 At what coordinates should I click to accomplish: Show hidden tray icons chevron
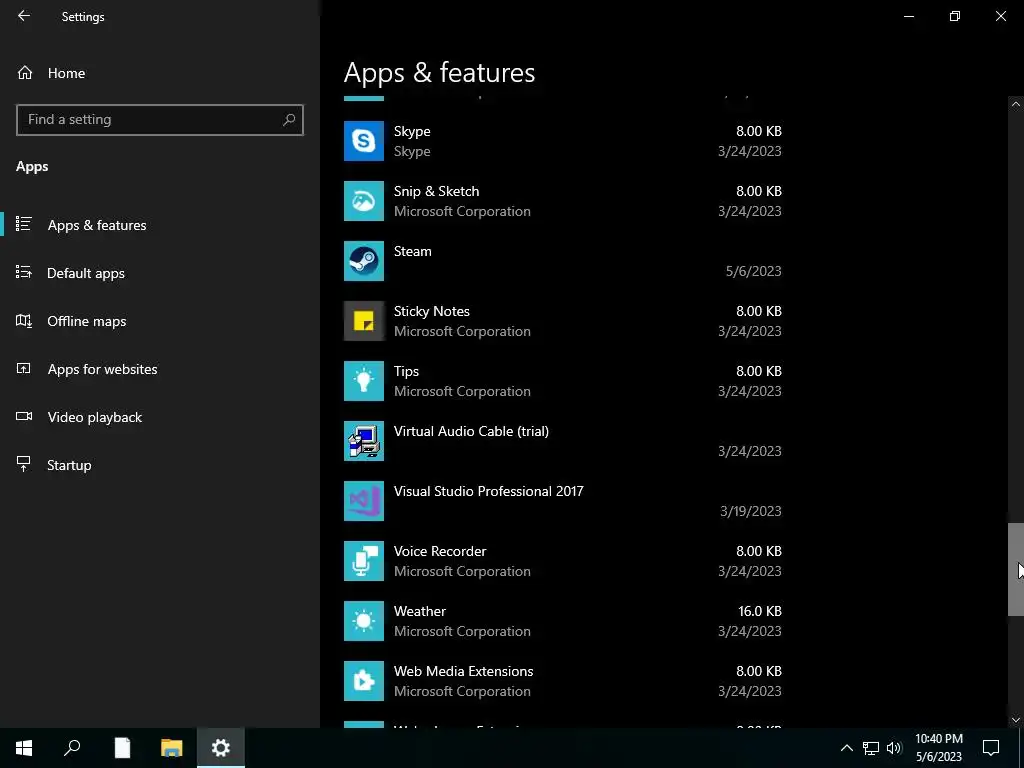pos(846,748)
